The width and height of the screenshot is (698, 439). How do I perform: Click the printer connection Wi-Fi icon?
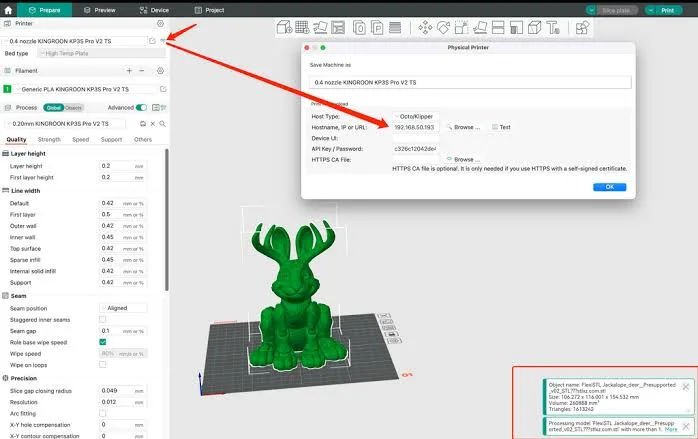[x=164, y=40]
